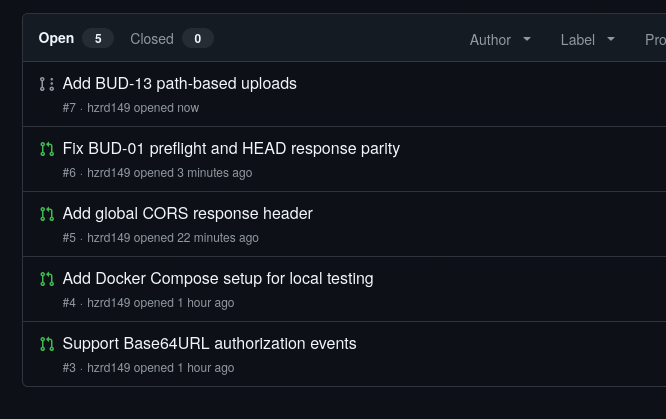Viewport: 666px width, 419px height.
Task: Open the partially visible Projects filter
Action: [655, 40]
